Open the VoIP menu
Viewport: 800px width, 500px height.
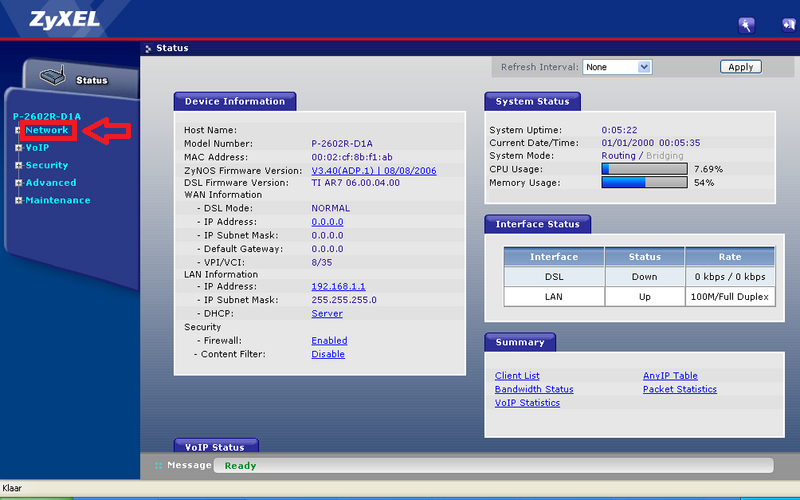(x=37, y=147)
